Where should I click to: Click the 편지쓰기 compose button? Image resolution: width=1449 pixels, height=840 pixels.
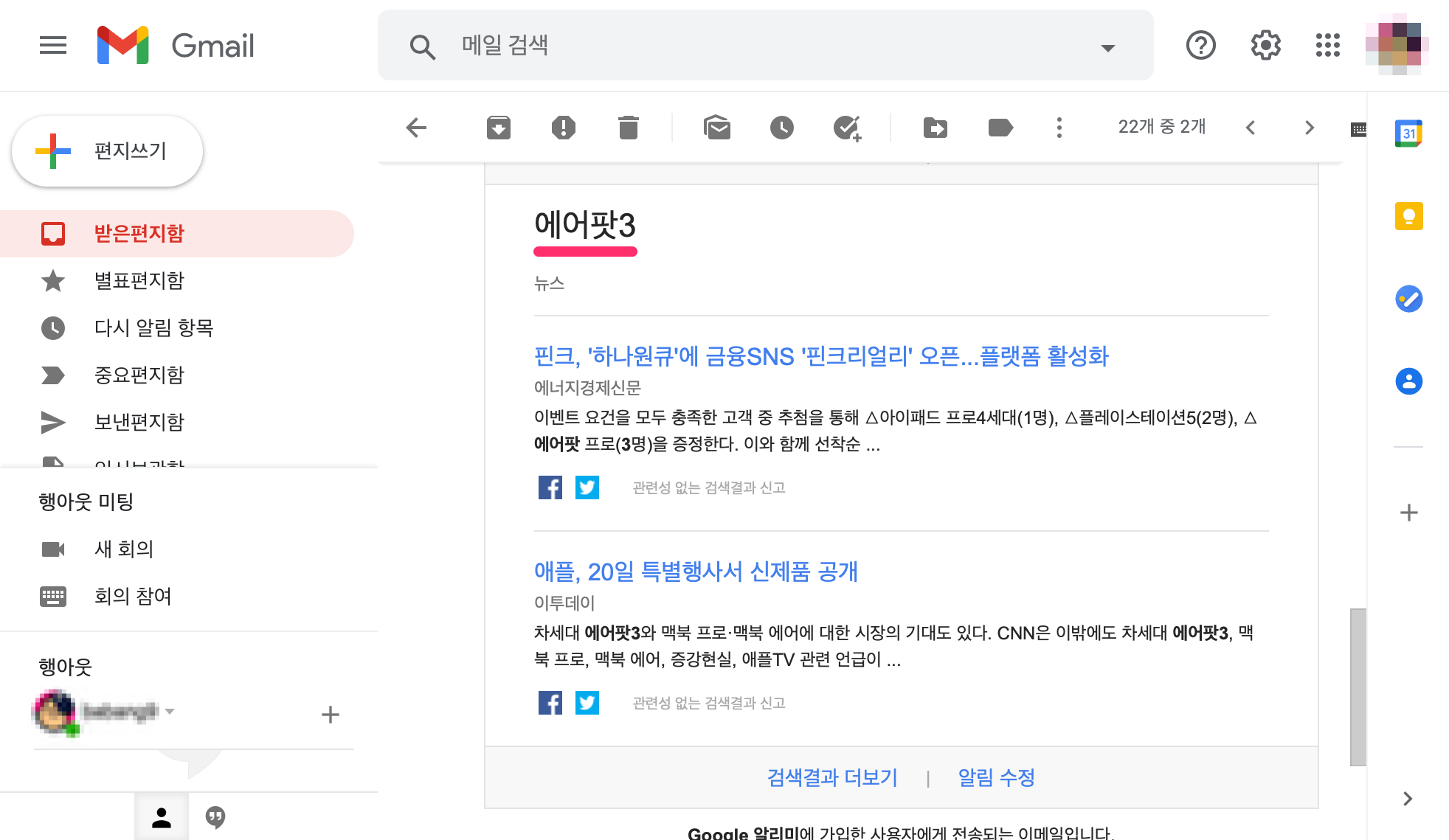click(x=108, y=151)
